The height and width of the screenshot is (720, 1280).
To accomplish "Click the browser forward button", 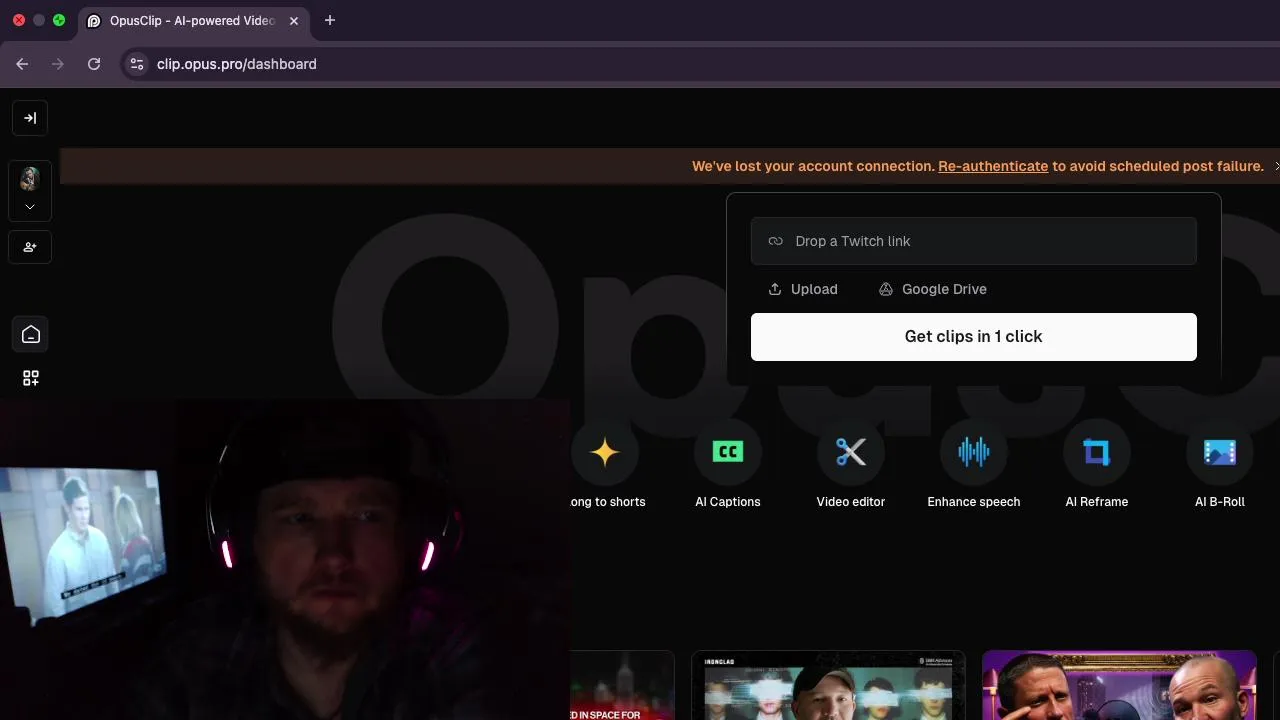I will tap(58, 64).
